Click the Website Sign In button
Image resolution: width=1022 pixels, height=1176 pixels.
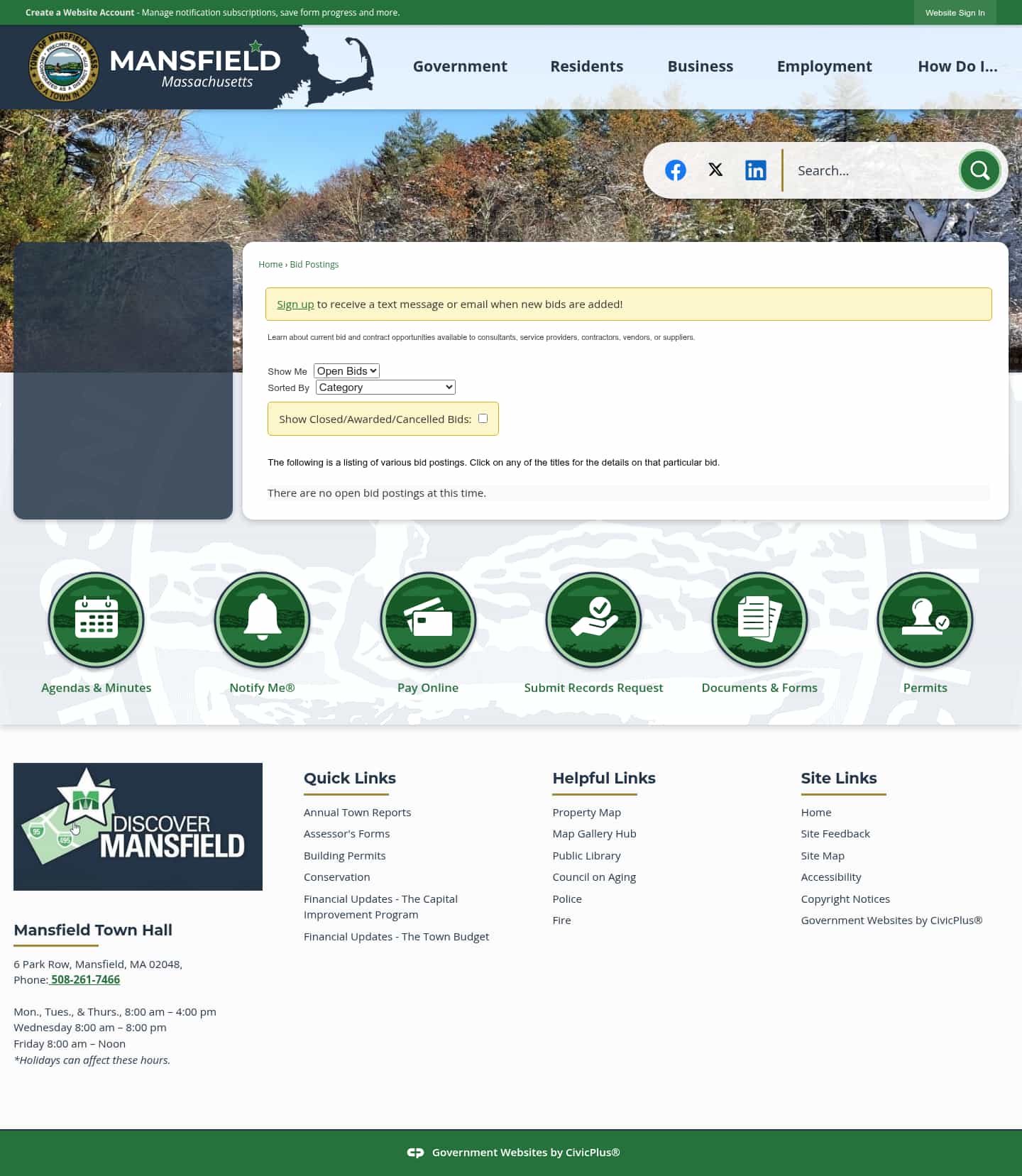click(x=955, y=13)
